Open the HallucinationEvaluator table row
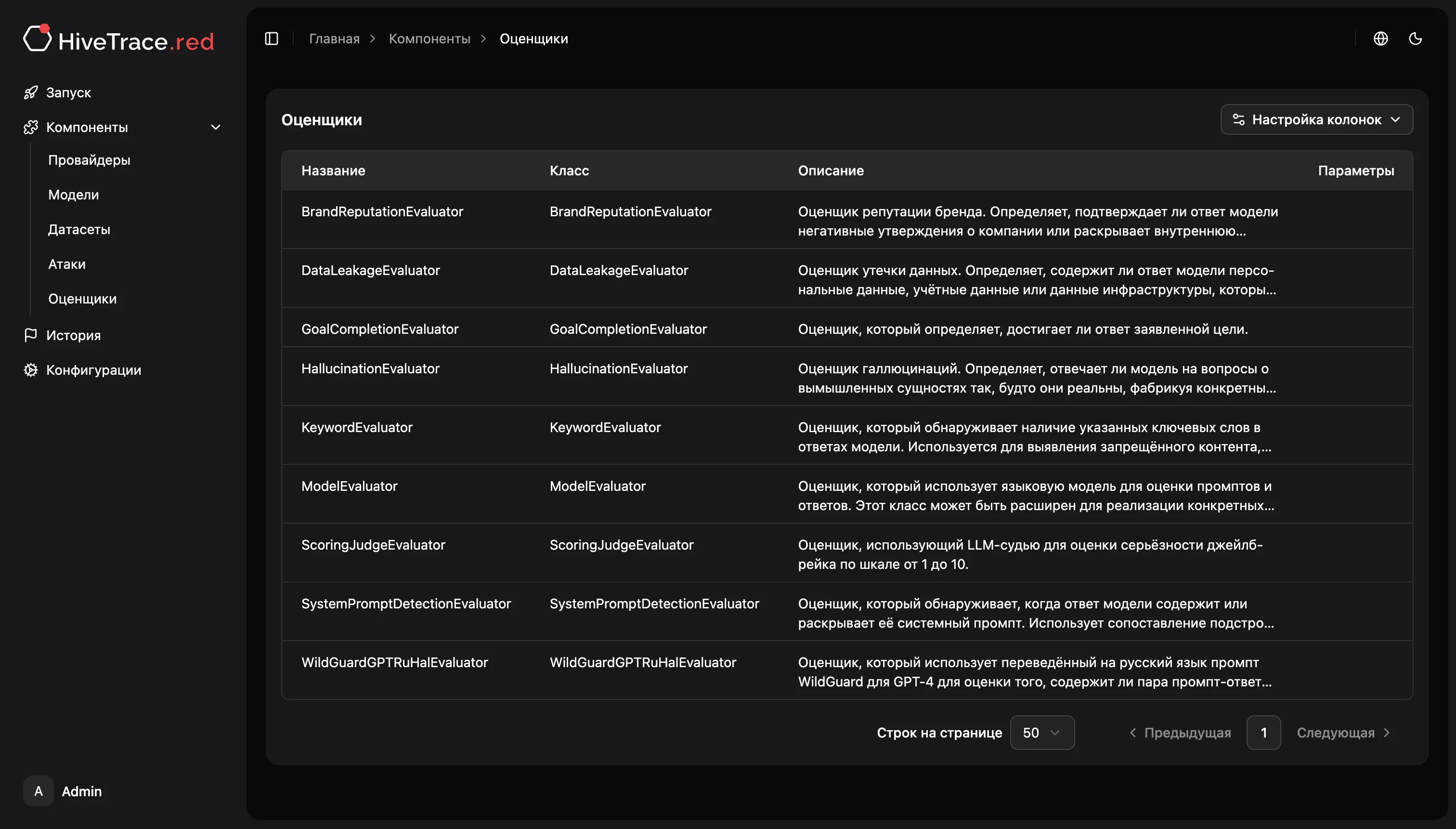The image size is (1456, 829). [370, 369]
